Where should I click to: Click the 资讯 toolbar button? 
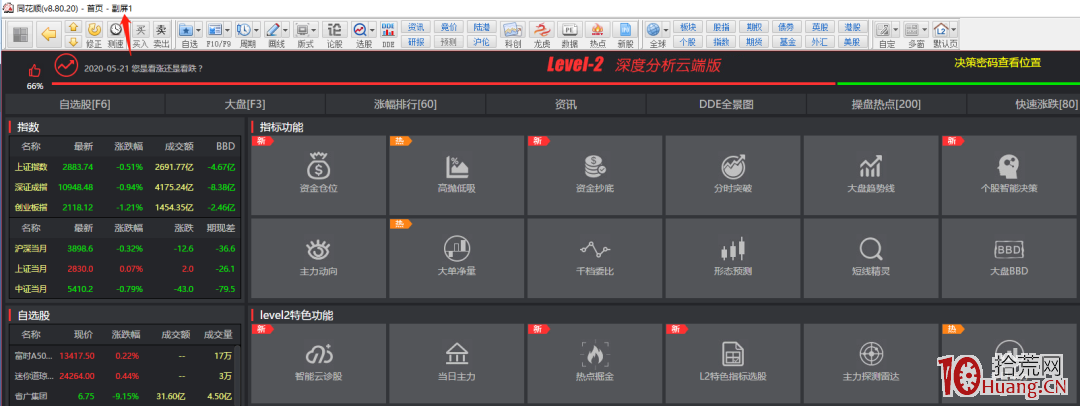[x=416, y=27]
